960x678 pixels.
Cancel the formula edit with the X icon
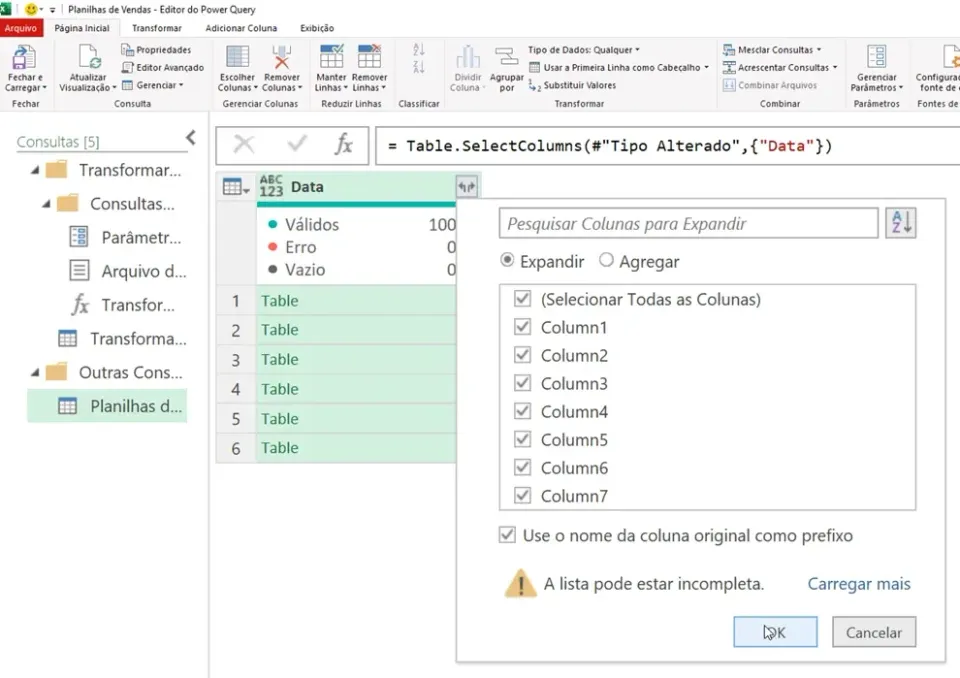pyautogui.click(x=244, y=145)
